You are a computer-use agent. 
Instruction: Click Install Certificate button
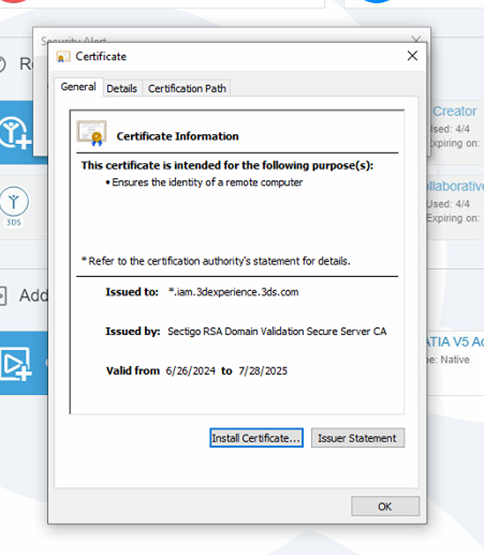pos(256,438)
